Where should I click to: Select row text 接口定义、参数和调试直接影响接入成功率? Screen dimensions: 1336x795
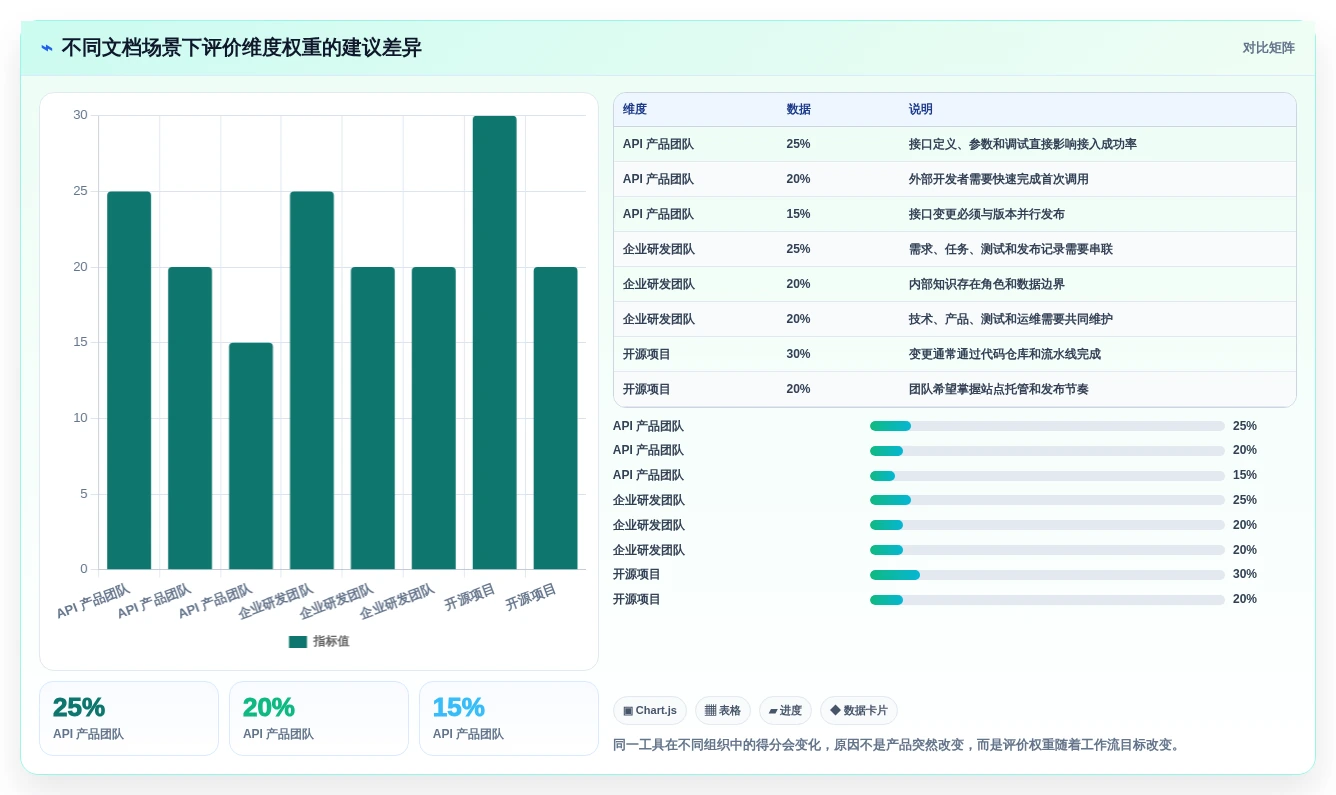(1023, 145)
